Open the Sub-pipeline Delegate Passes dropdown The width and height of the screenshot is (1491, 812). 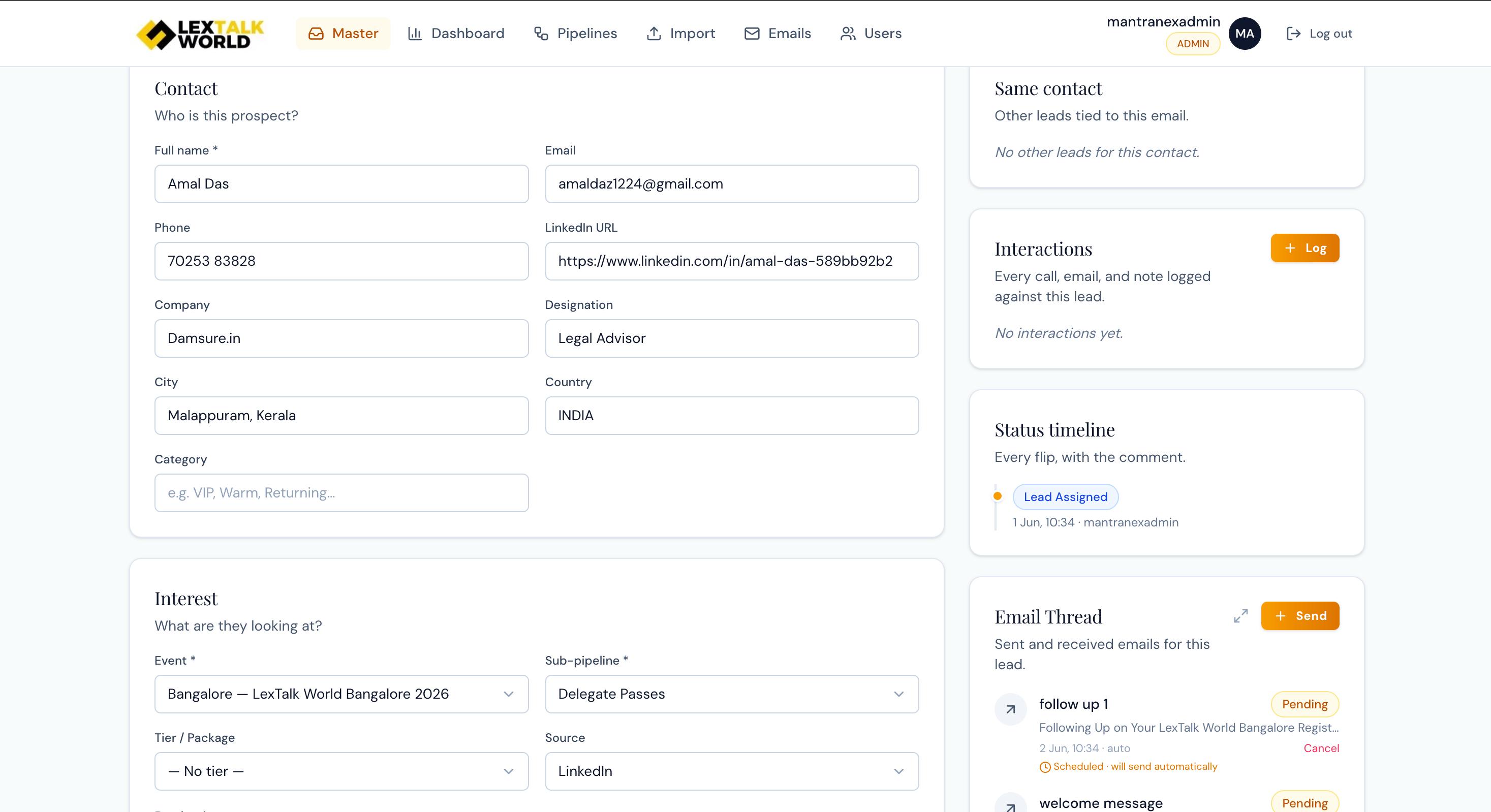(x=732, y=694)
